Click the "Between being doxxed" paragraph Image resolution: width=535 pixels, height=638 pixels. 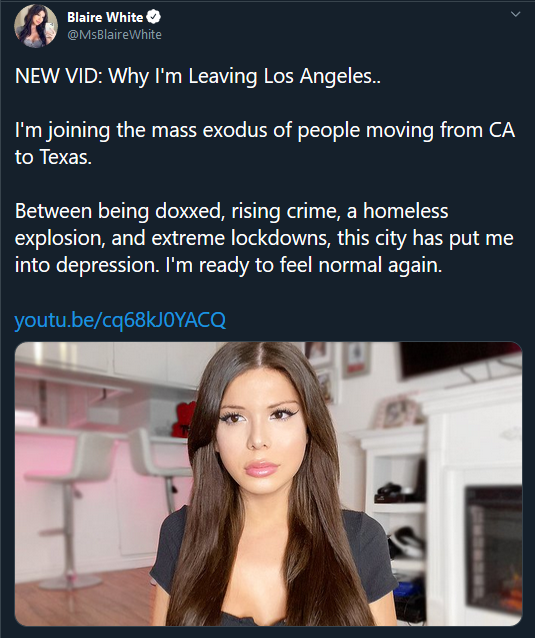click(264, 238)
